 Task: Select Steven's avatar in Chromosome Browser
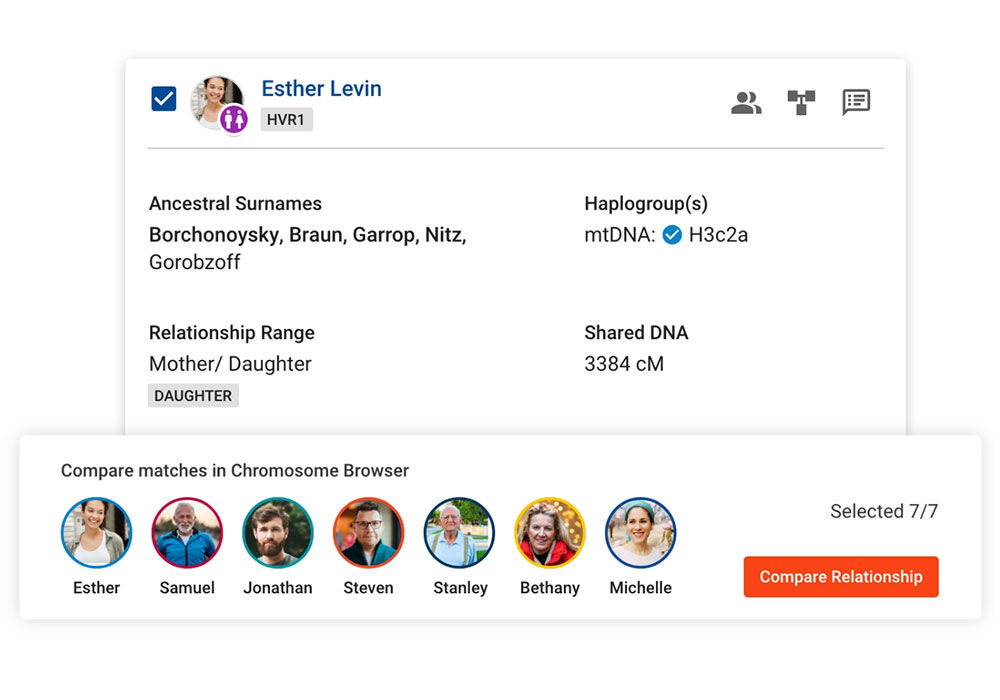pyautogui.click(x=368, y=533)
